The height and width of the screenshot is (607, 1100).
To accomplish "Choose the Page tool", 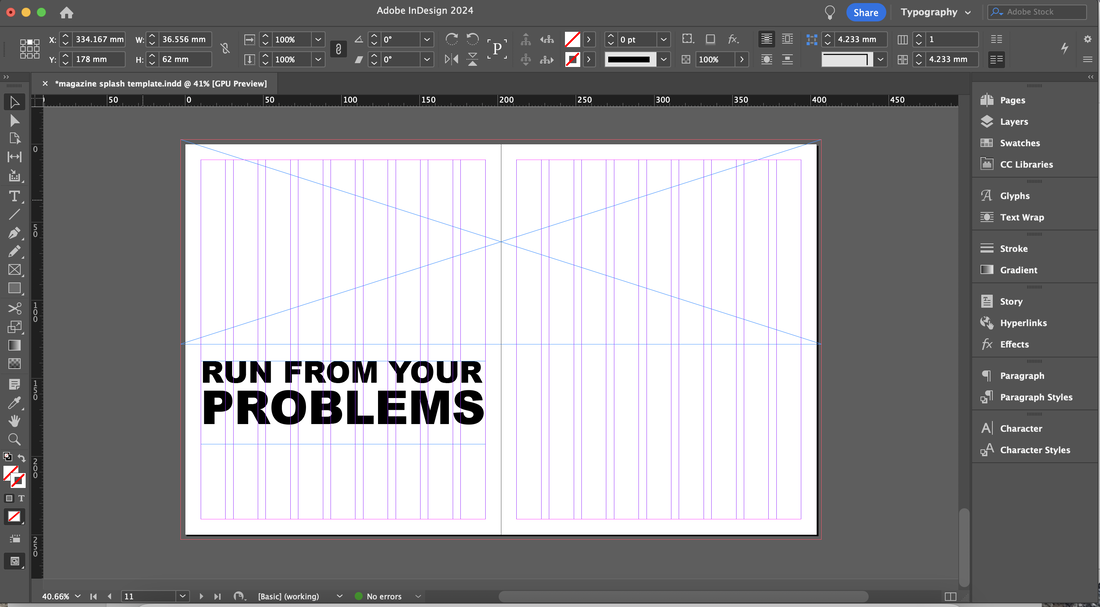I will [14, 139].
